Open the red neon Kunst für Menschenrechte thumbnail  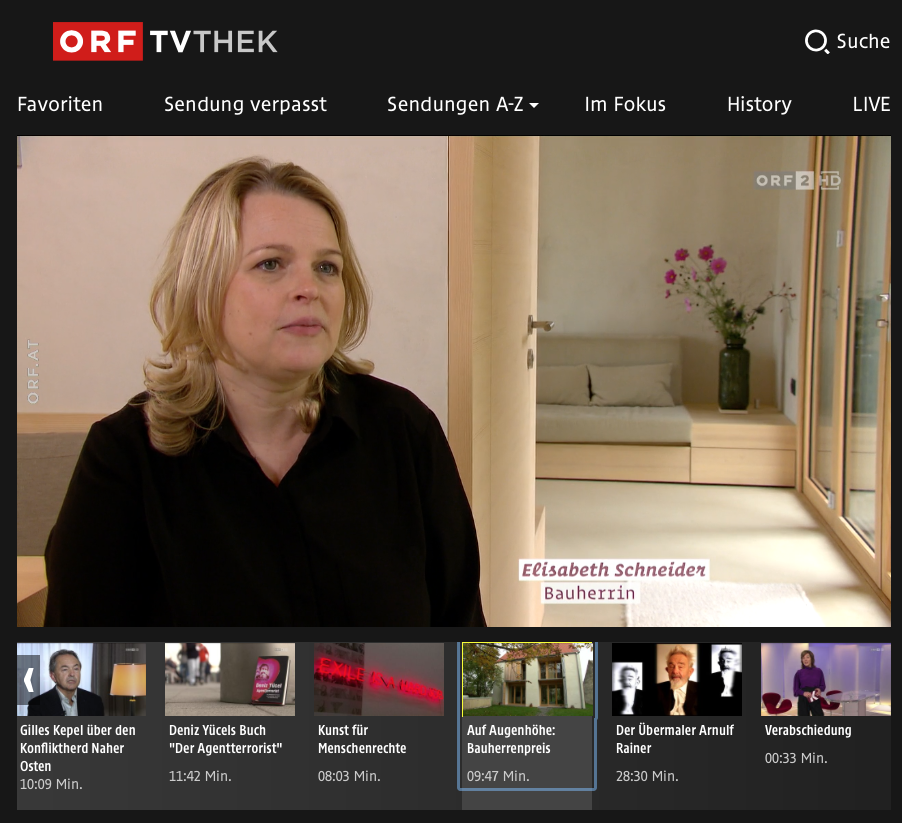pos(379,679)
